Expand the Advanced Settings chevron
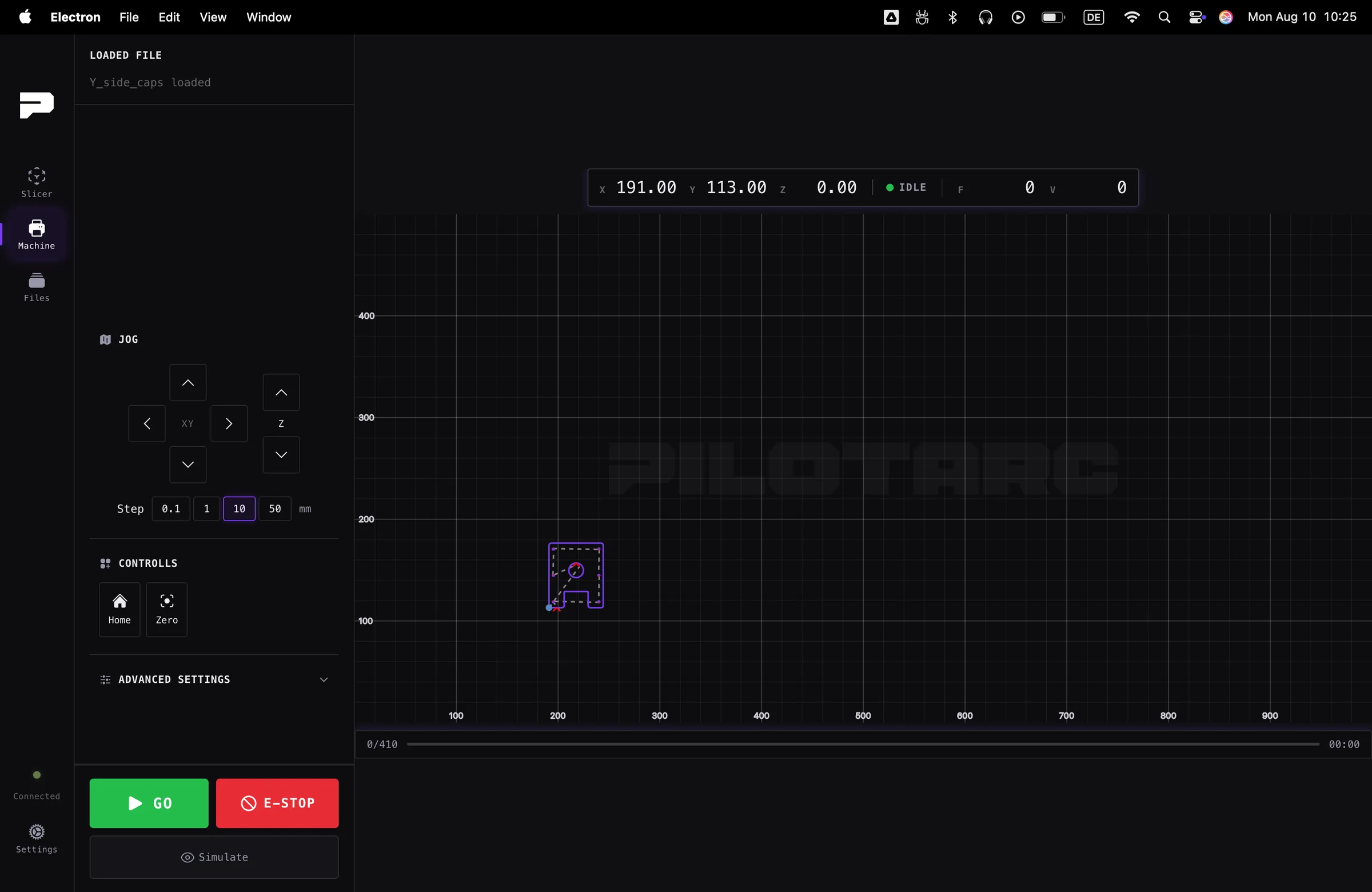This screenshot has width=1372, height=892. point(324,680)
